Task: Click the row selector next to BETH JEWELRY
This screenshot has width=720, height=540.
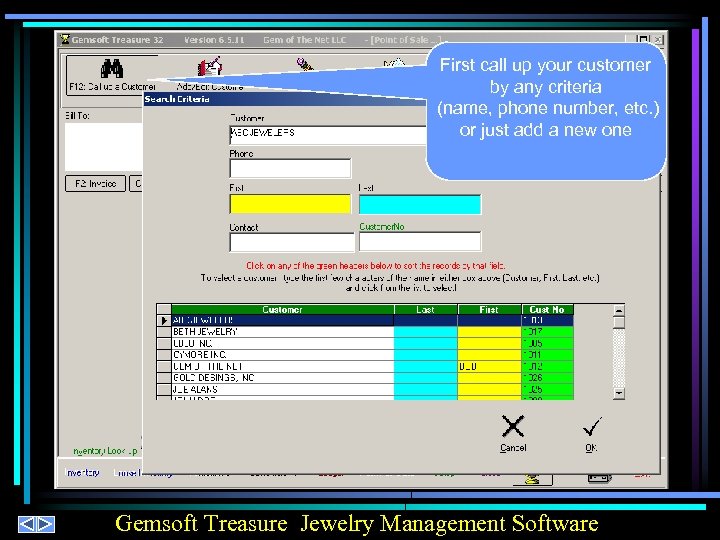Action: click(x=164, y=332)
